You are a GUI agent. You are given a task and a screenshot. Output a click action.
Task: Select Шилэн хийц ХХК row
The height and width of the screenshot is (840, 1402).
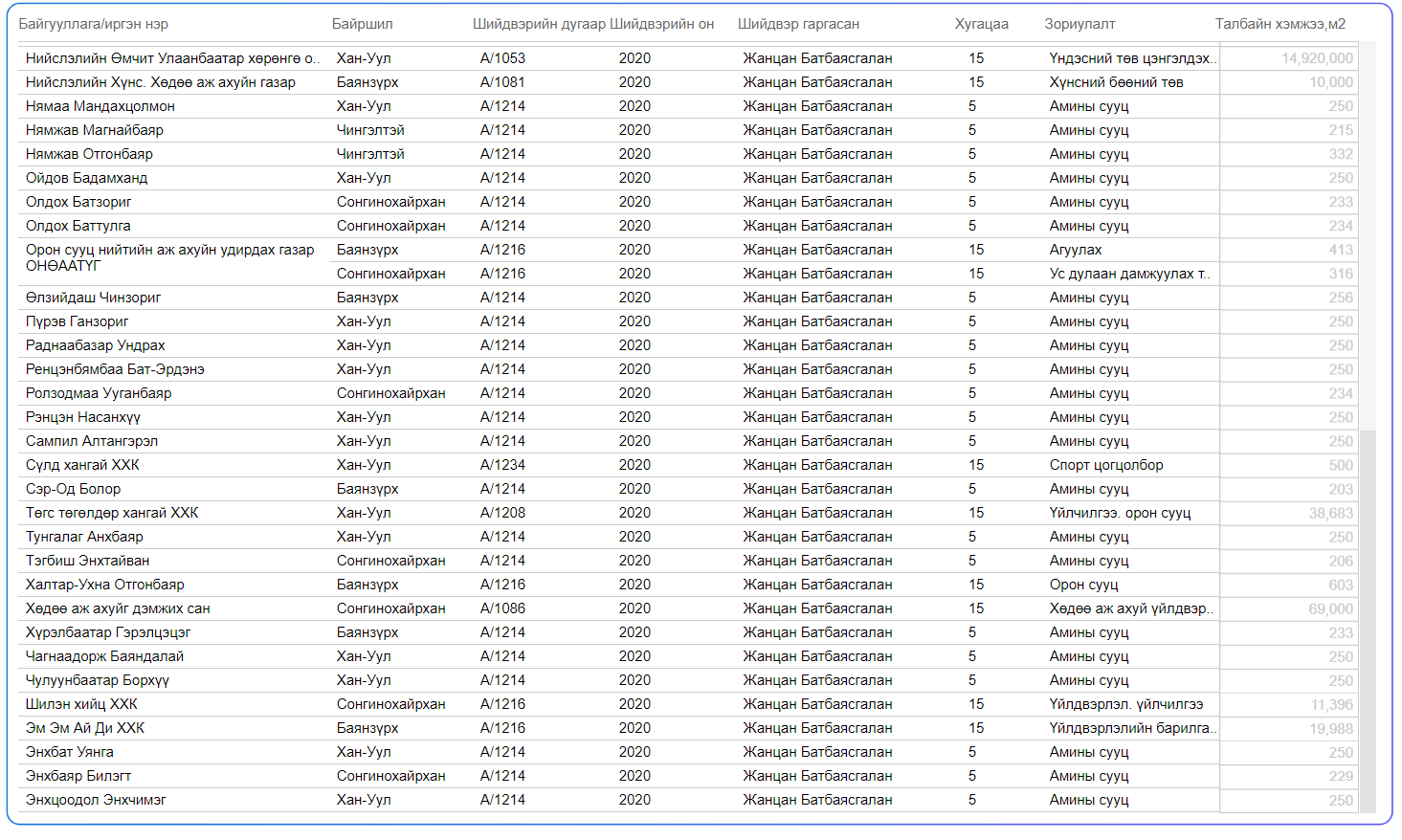(81, 704)
